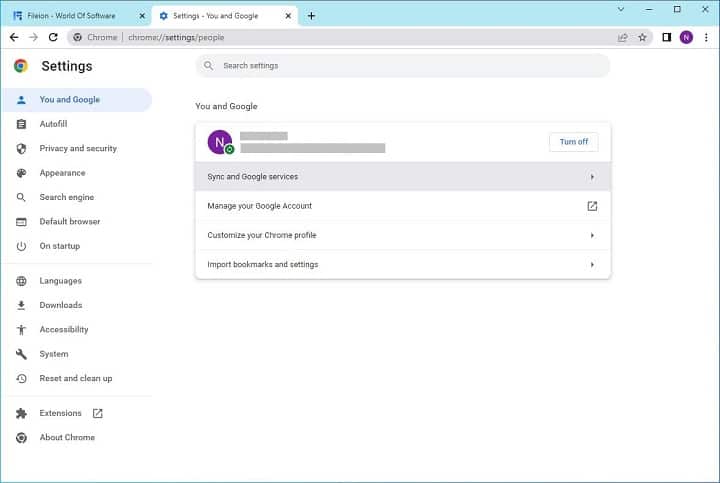Viewport: 720px width, 483px height.
Task: Click the Search engine magnifier icon
Action: coord(21,197)
